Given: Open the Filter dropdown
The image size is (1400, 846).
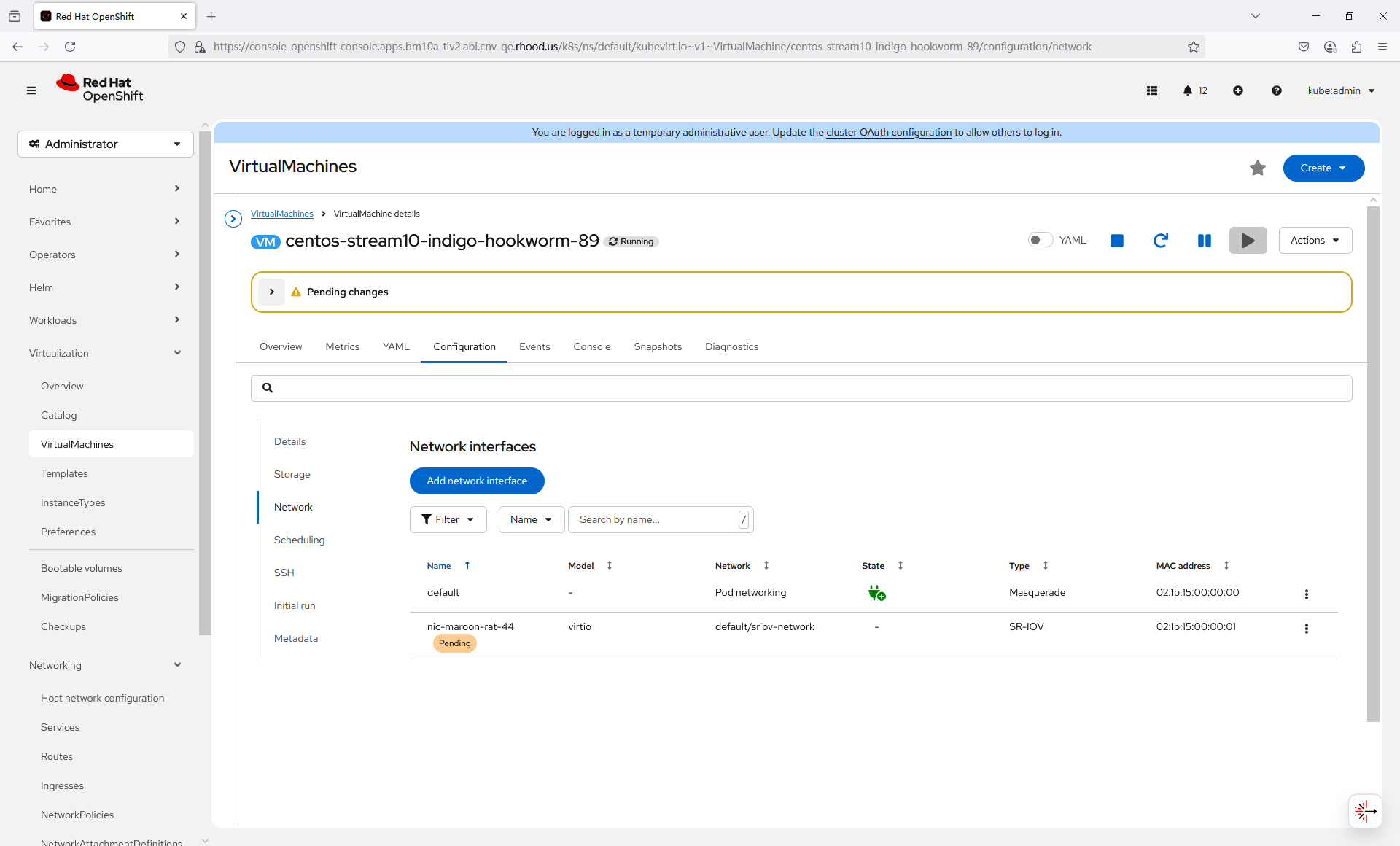Looking at the screenshot, I should pos(448,520).
